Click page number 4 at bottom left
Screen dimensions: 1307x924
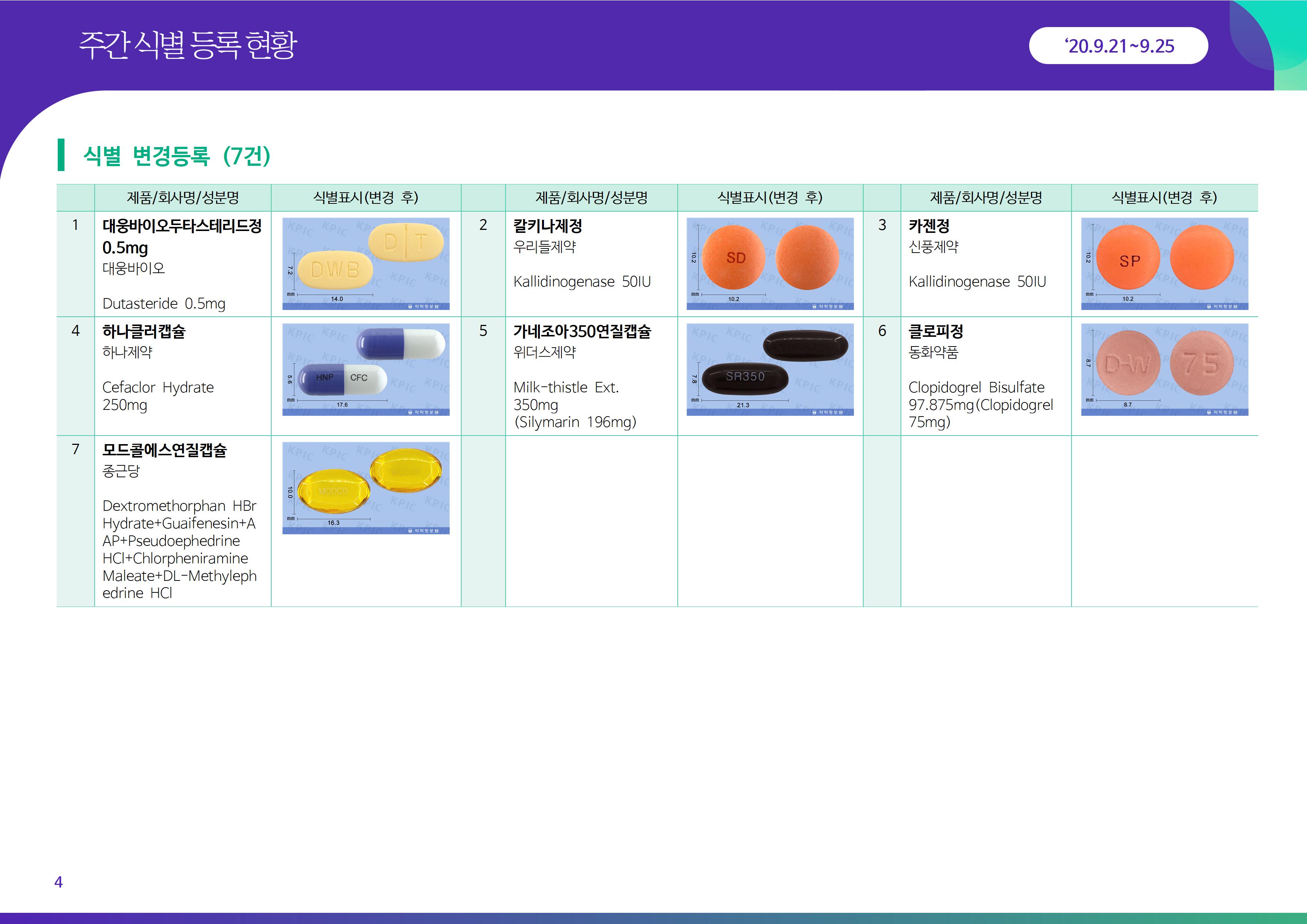pos(58,882)
